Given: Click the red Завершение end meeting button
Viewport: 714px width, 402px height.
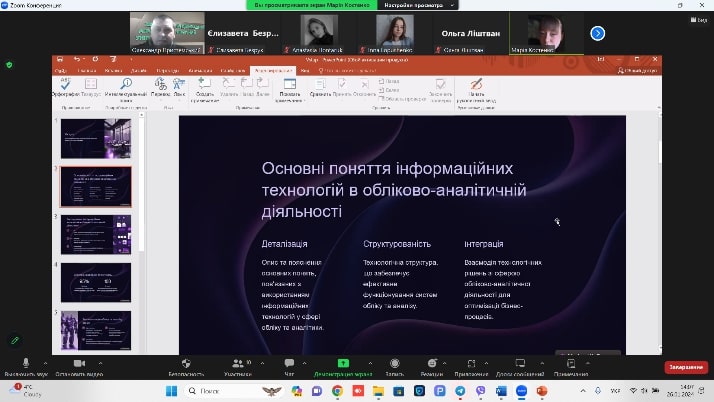Looking at the screenshot, I should 686,367.
